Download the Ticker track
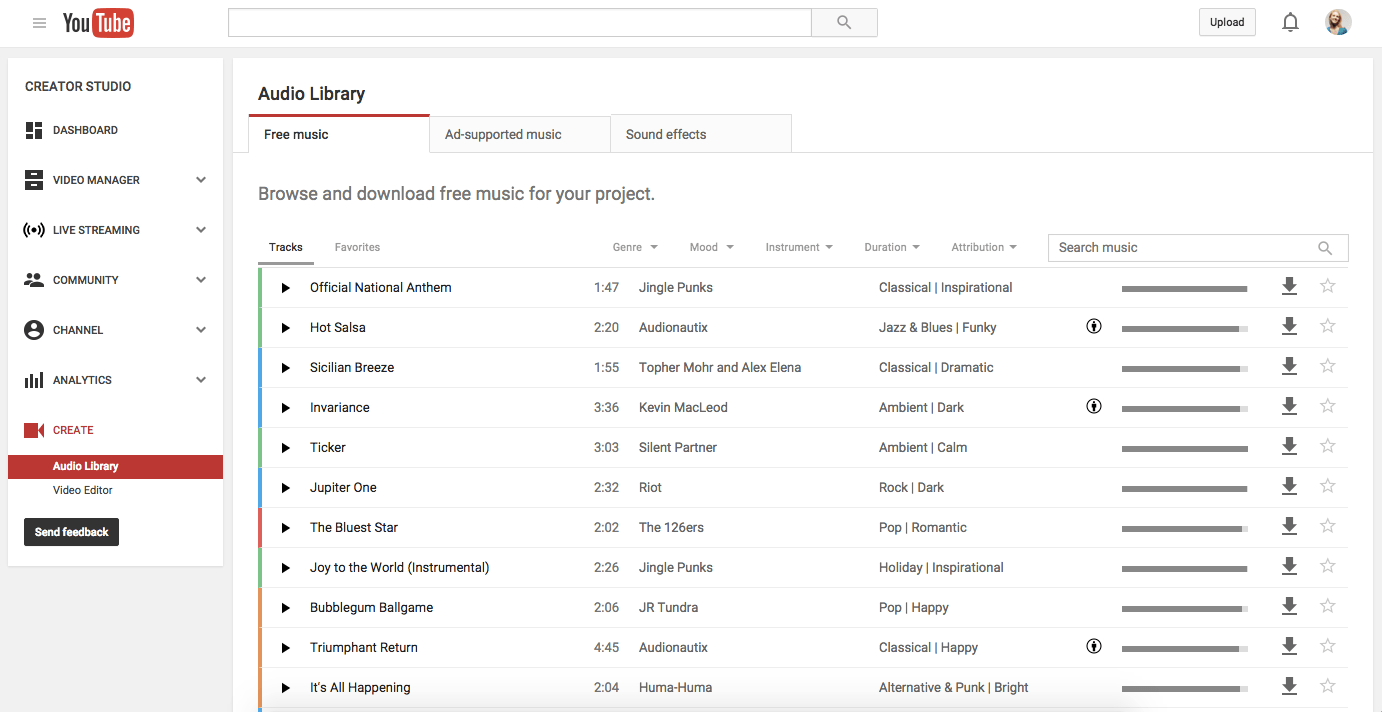 click(x=1289, y=447)
